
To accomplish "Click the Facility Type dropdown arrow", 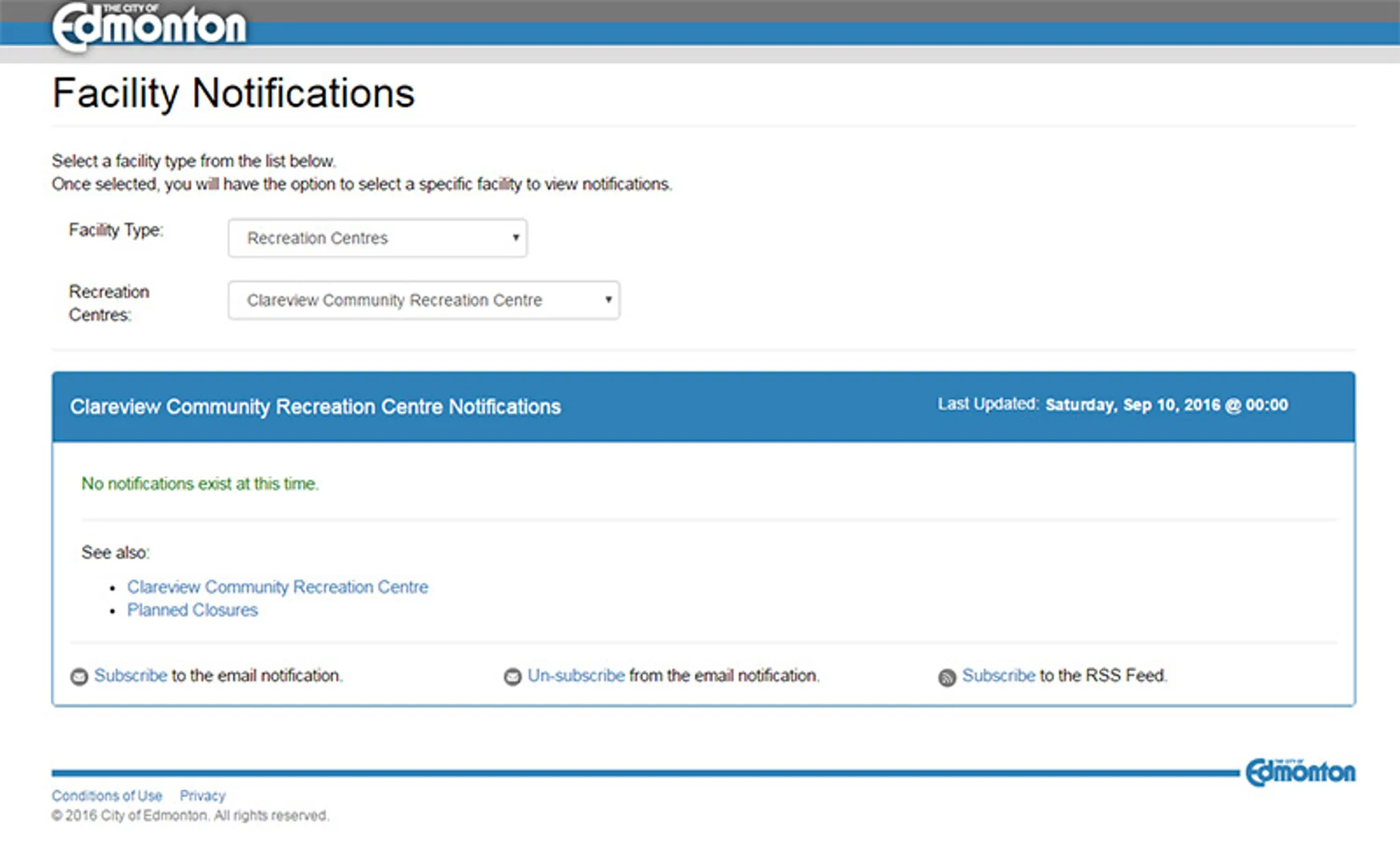I will coord(516,238).
